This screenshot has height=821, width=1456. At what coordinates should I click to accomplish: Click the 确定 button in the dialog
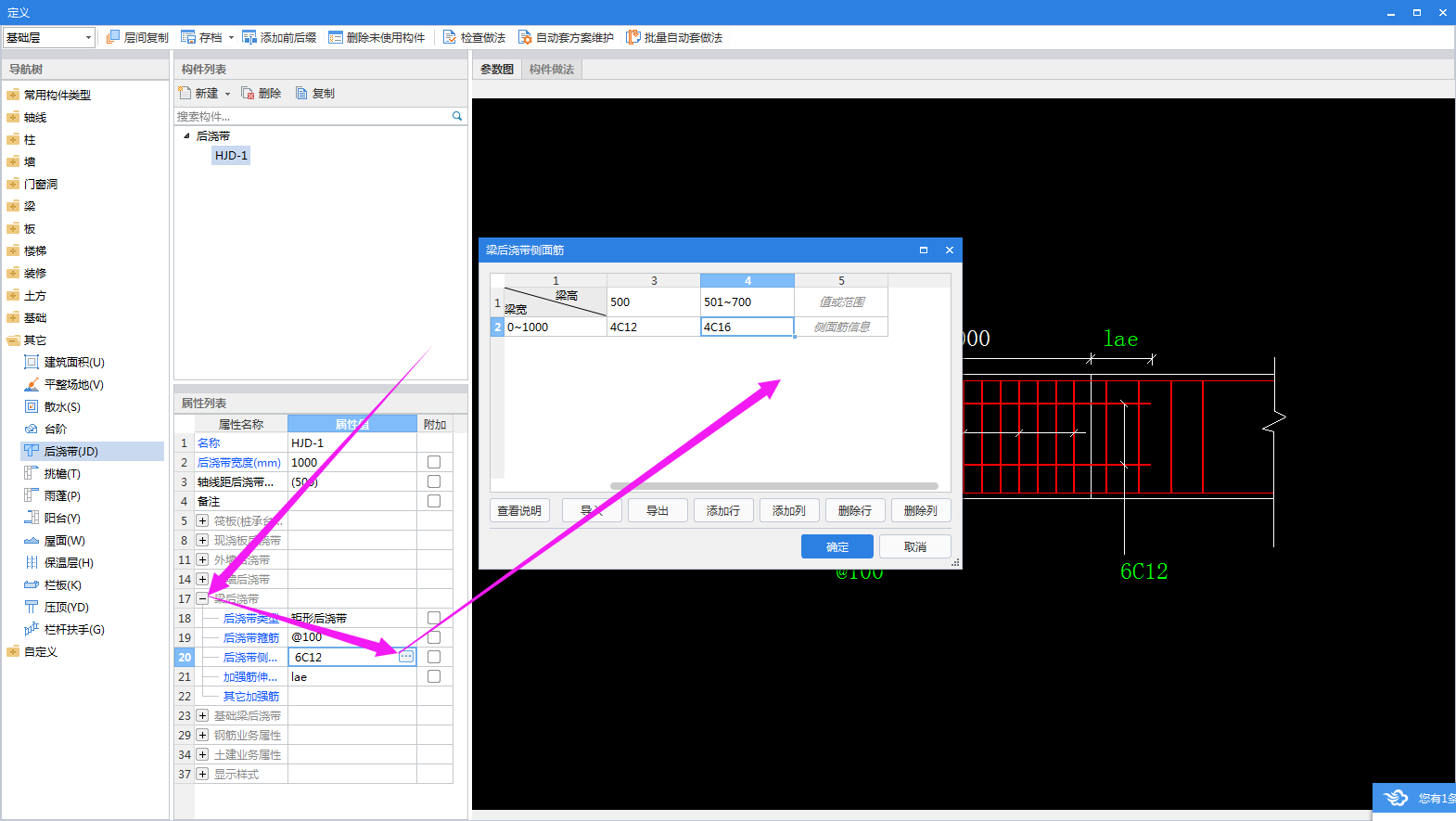pyautogui.click(x=837, y=546)
